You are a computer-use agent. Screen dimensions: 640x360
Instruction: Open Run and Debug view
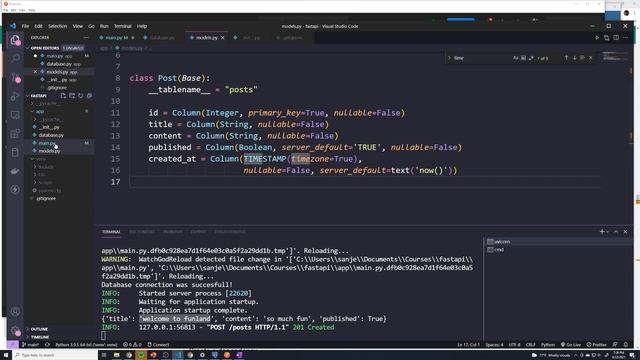(x=15, y=96)
